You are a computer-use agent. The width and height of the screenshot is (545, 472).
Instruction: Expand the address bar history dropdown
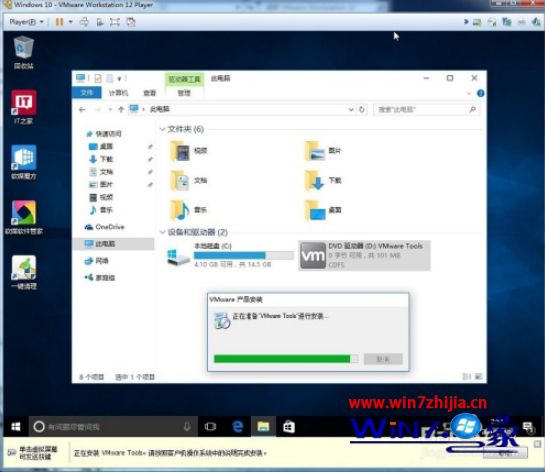(x=351, y=110)
